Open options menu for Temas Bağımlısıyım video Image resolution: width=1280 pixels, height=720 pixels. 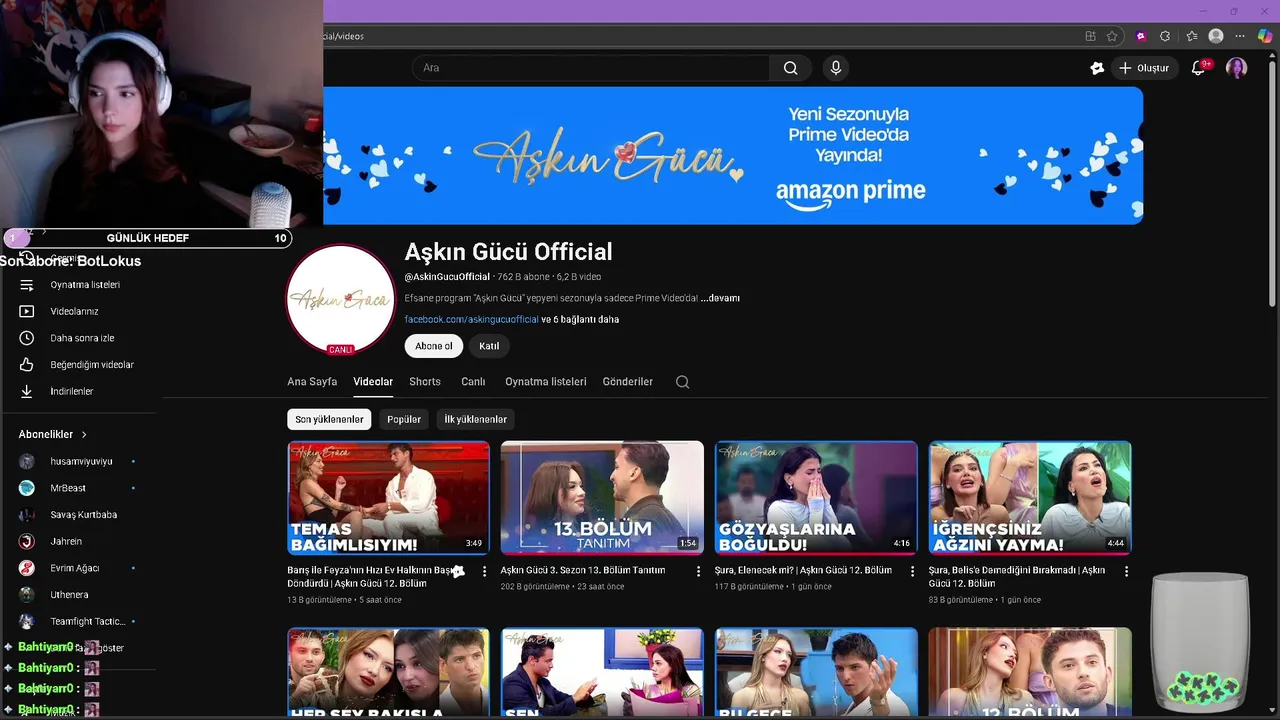484,571
